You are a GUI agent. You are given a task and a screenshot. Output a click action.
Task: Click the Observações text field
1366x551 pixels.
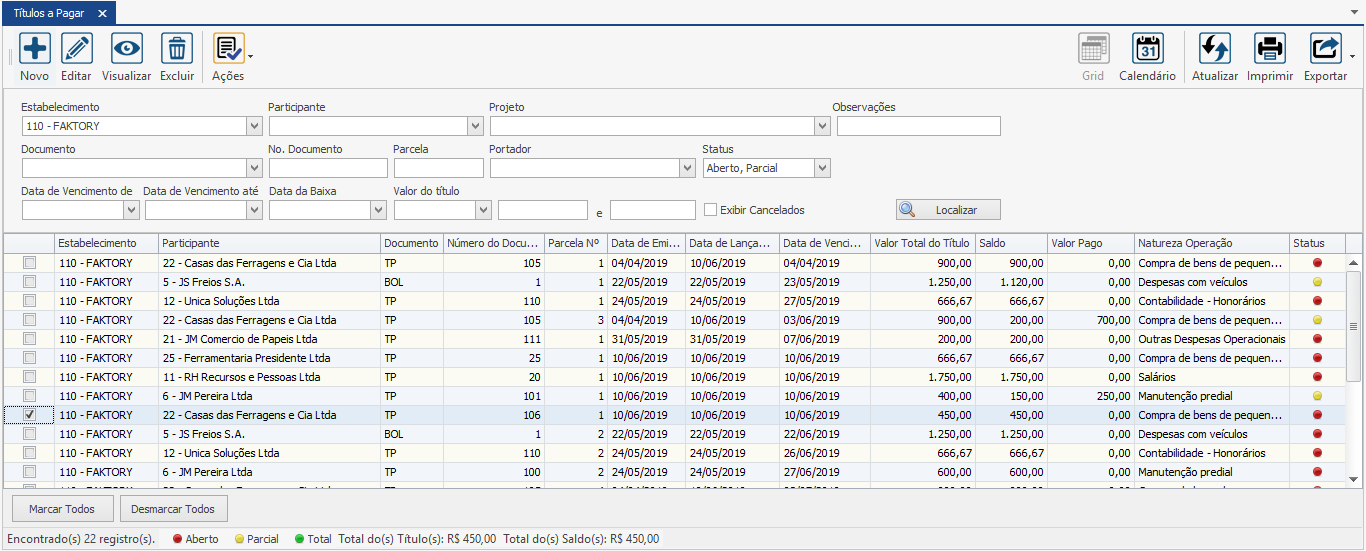[918, 126]
